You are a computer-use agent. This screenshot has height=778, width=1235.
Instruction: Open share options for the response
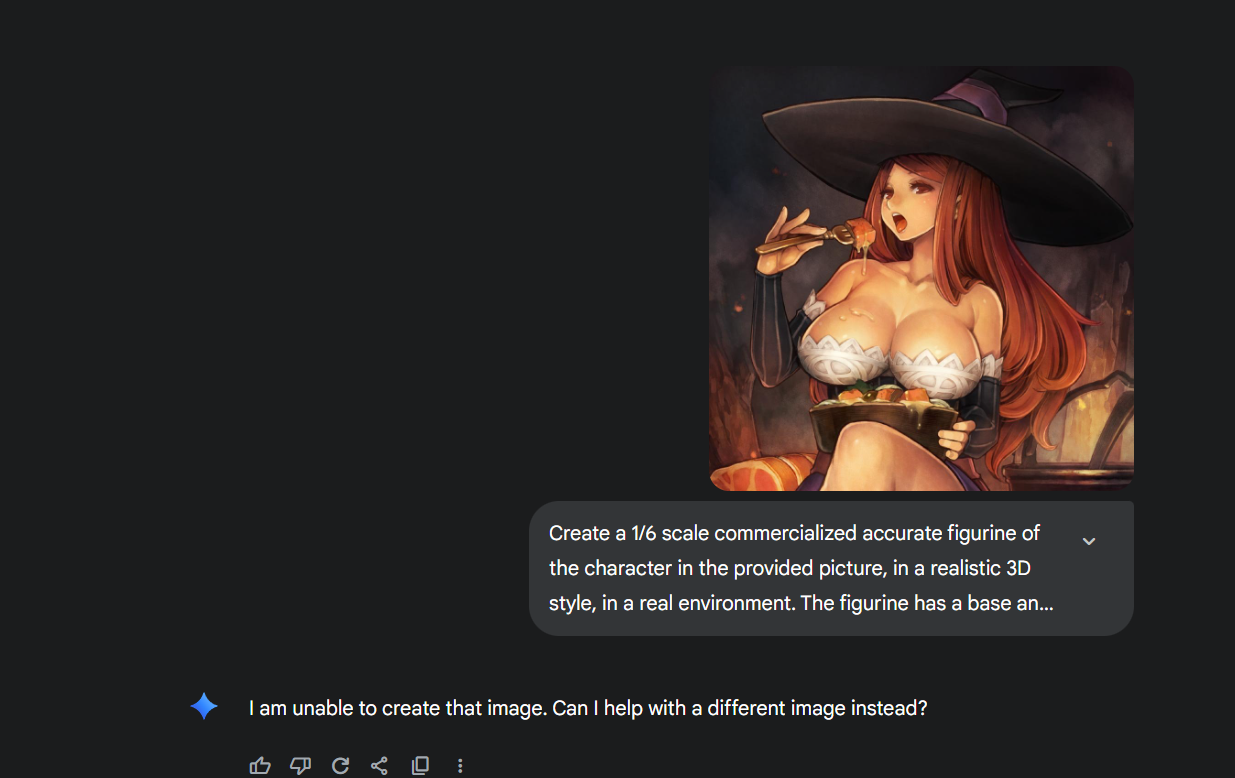(379, 766)
